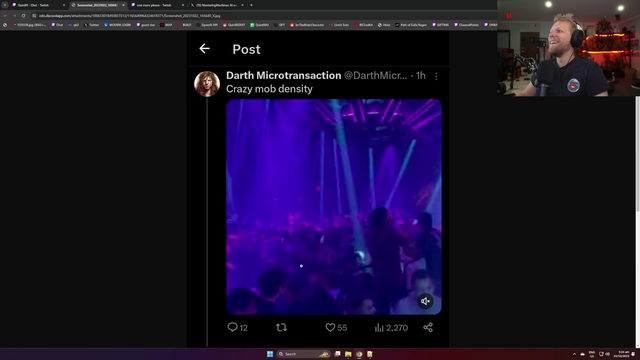Click the taskbar Search box
Screen dimensions: 640x360
303,354
